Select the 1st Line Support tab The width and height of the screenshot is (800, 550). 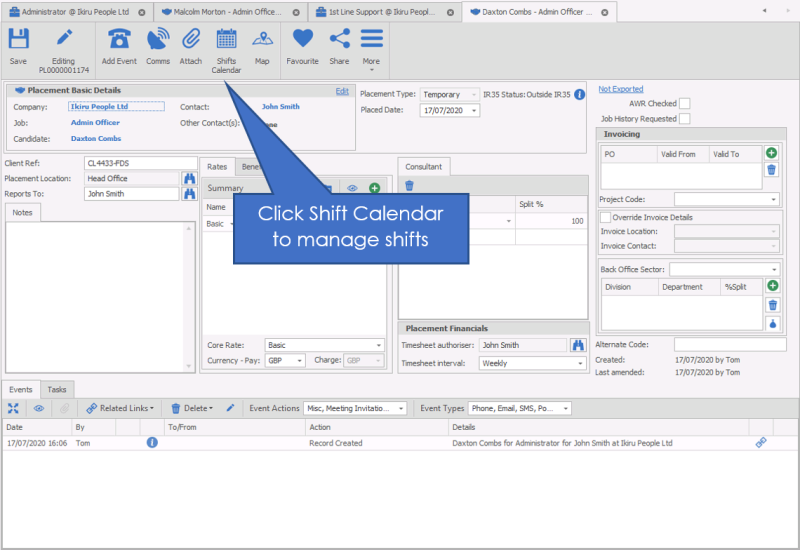(382, 12)
